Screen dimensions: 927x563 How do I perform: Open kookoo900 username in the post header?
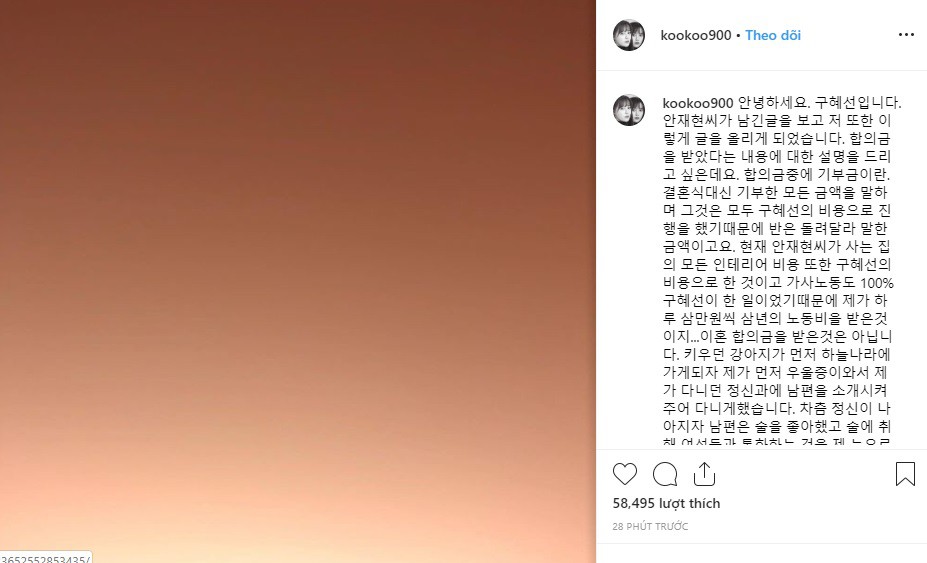coord(696,35)
